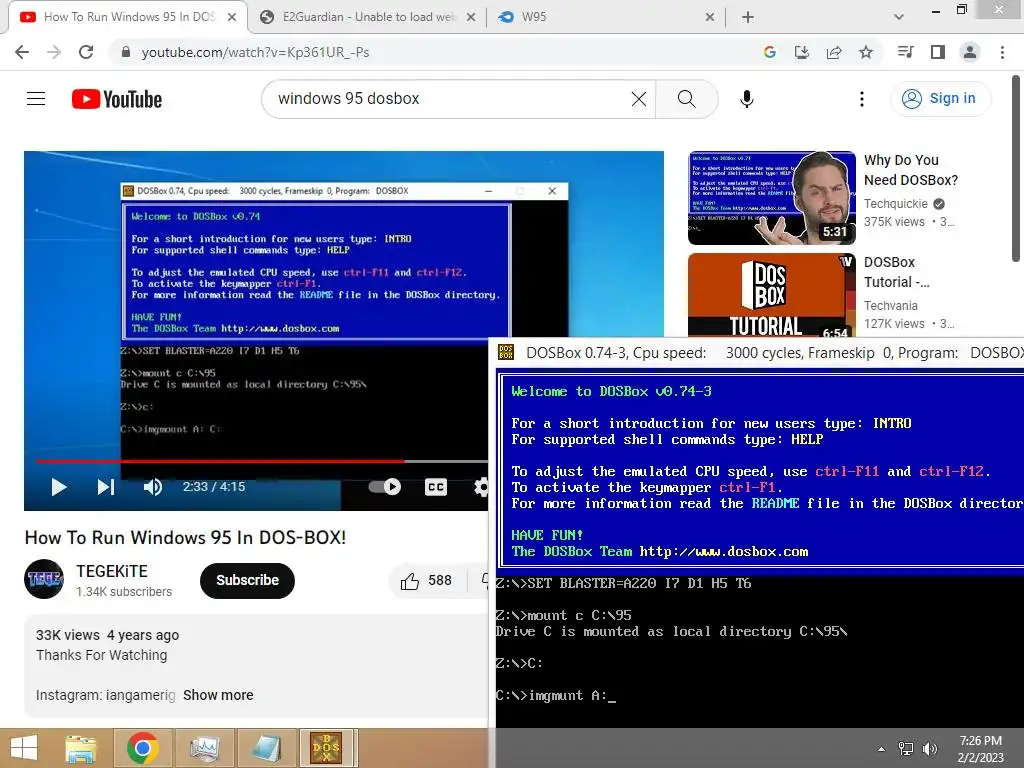Open File Explorer from taskbar
The image size is (1024, 768).
coord(81,748)
